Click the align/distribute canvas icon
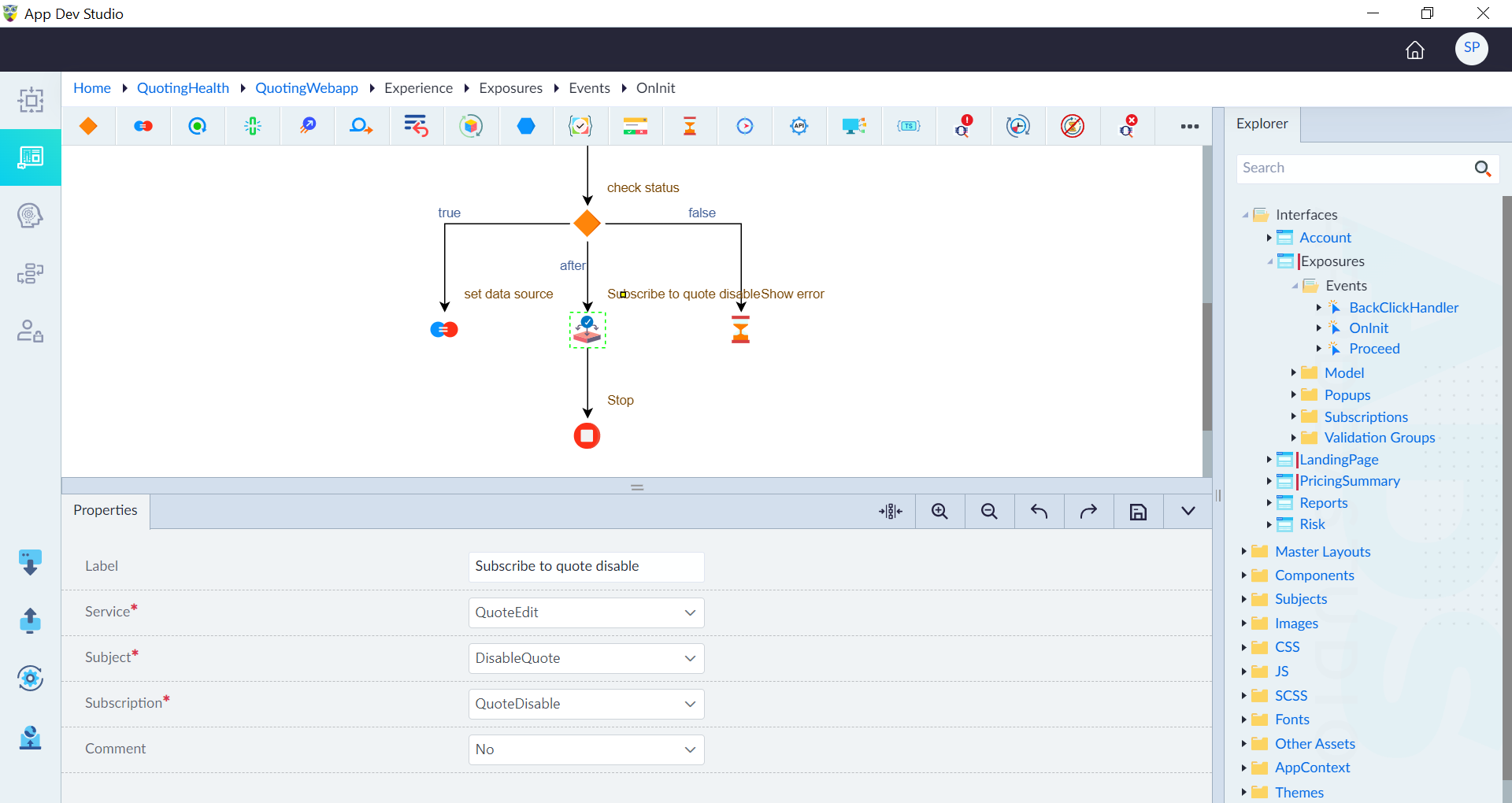Screen dimensions: 1512x803 pos(891,512)
